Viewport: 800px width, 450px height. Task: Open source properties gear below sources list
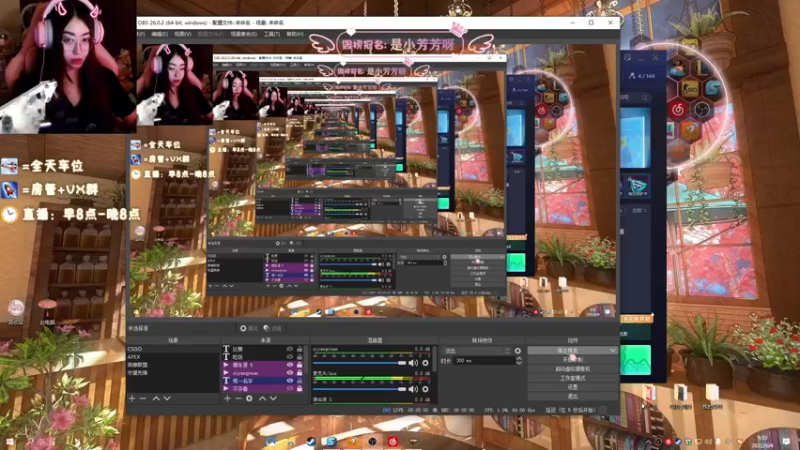(249, 398)
